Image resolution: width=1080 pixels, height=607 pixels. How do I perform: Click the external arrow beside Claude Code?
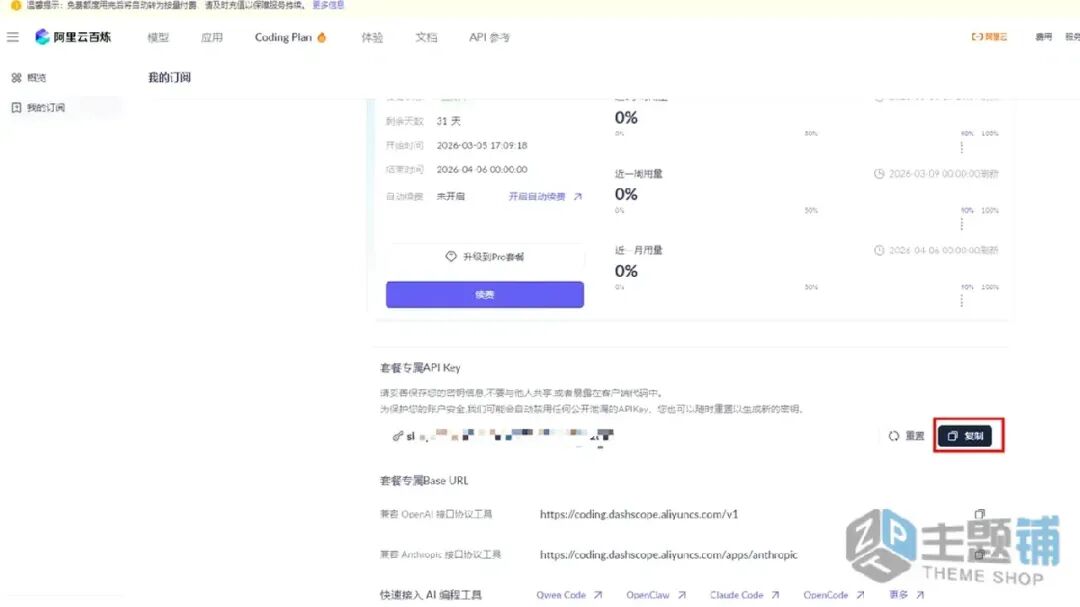click(775, 595)
